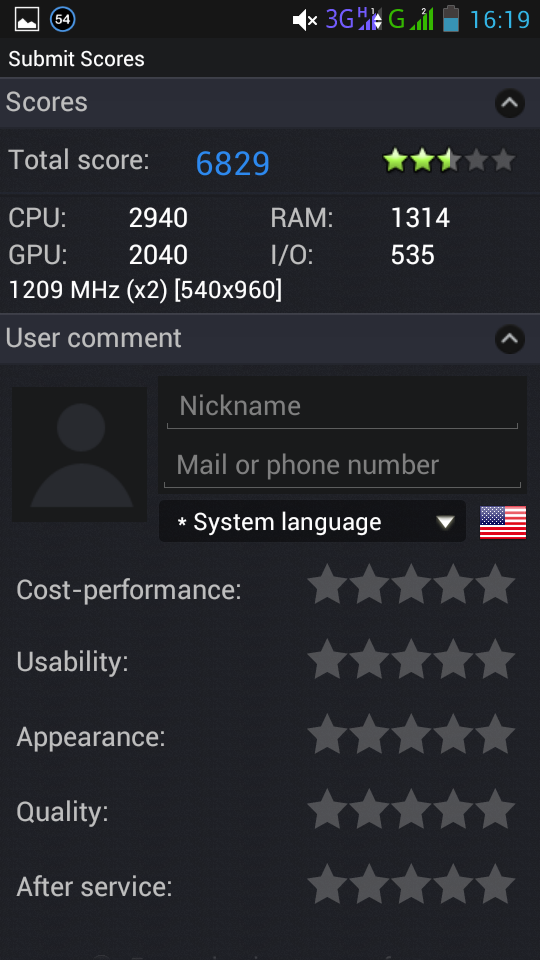Rate After service with one star

click(327, 884)
